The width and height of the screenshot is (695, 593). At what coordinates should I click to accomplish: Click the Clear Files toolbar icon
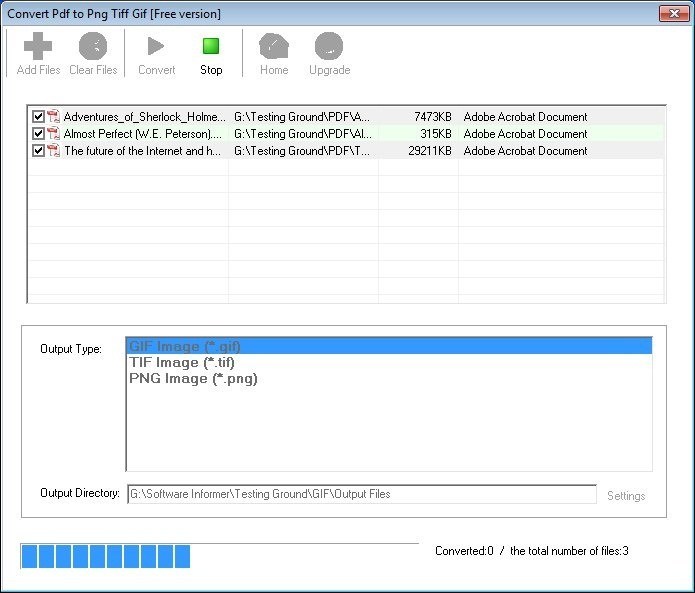click(x=93, y=46)
